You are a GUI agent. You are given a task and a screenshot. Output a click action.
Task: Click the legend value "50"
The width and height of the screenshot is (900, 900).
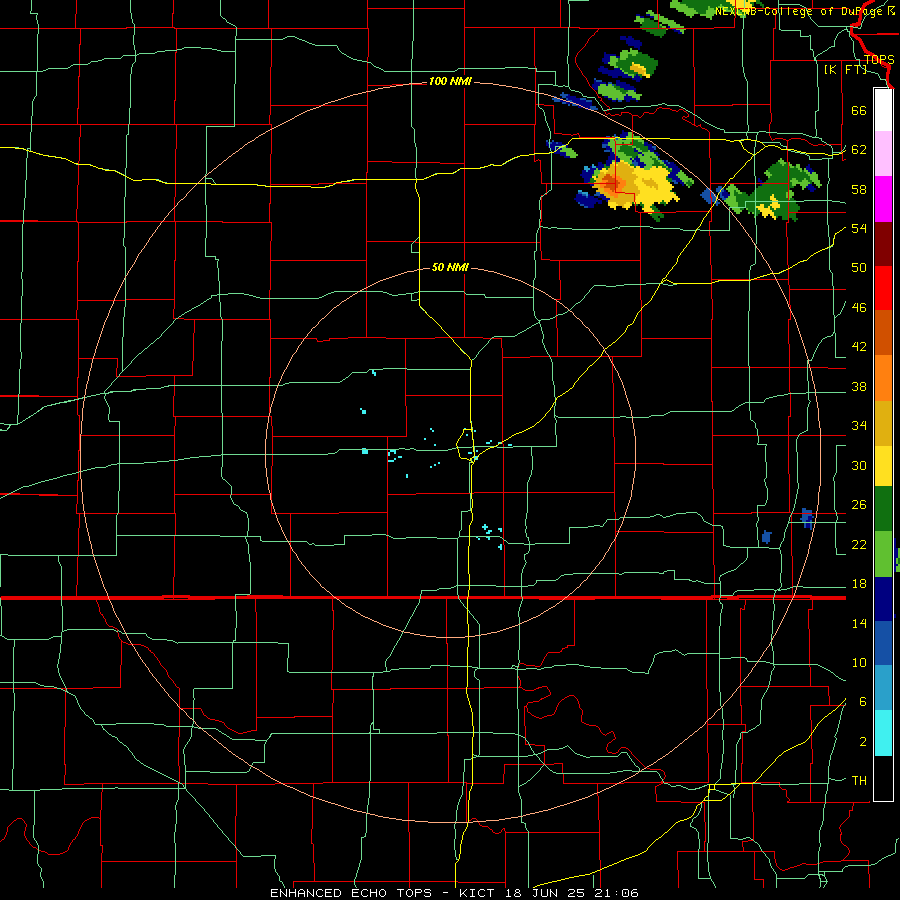[859, 268]
